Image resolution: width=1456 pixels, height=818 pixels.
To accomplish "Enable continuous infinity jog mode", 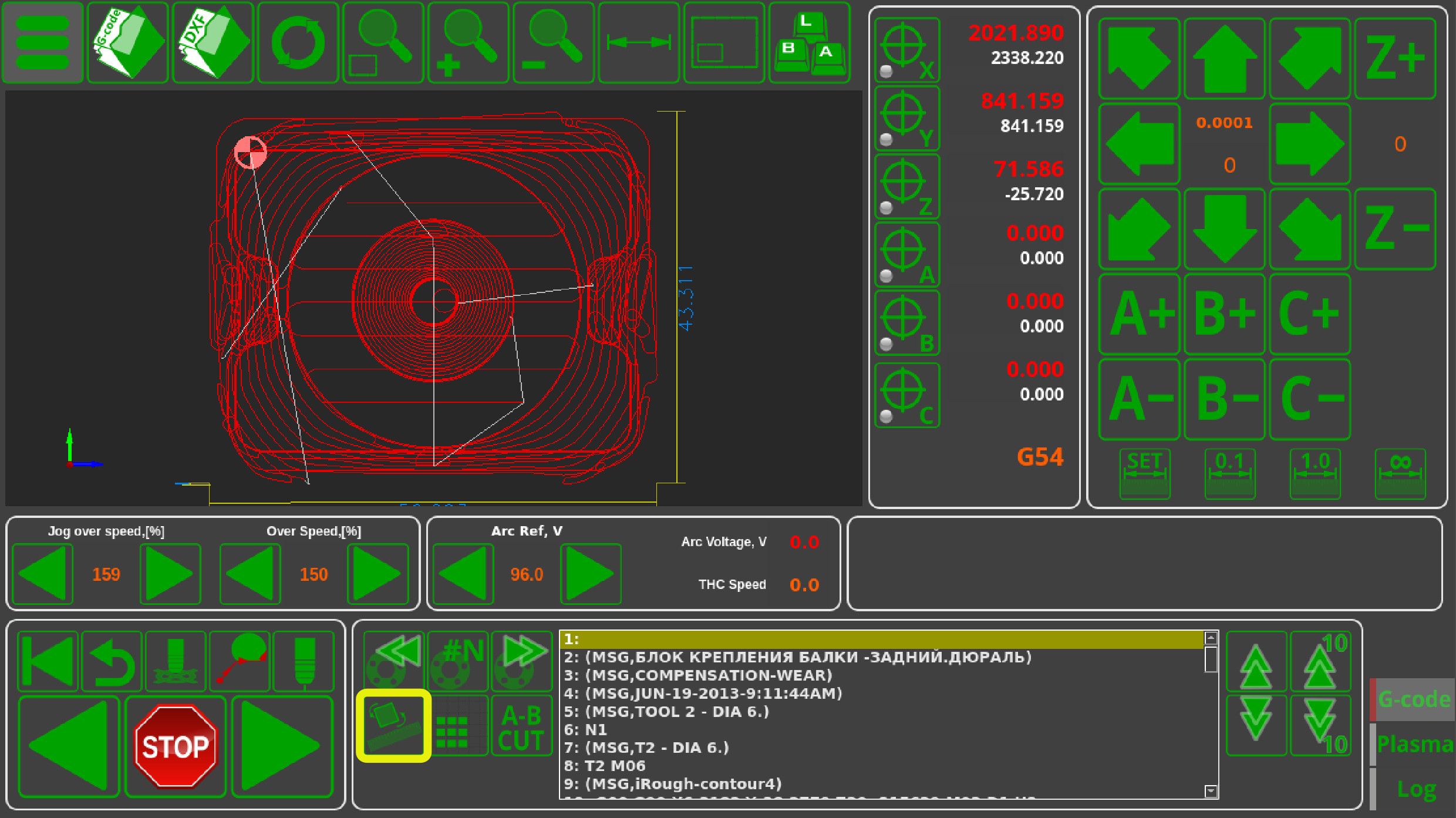I will (x=1400, y=474).
